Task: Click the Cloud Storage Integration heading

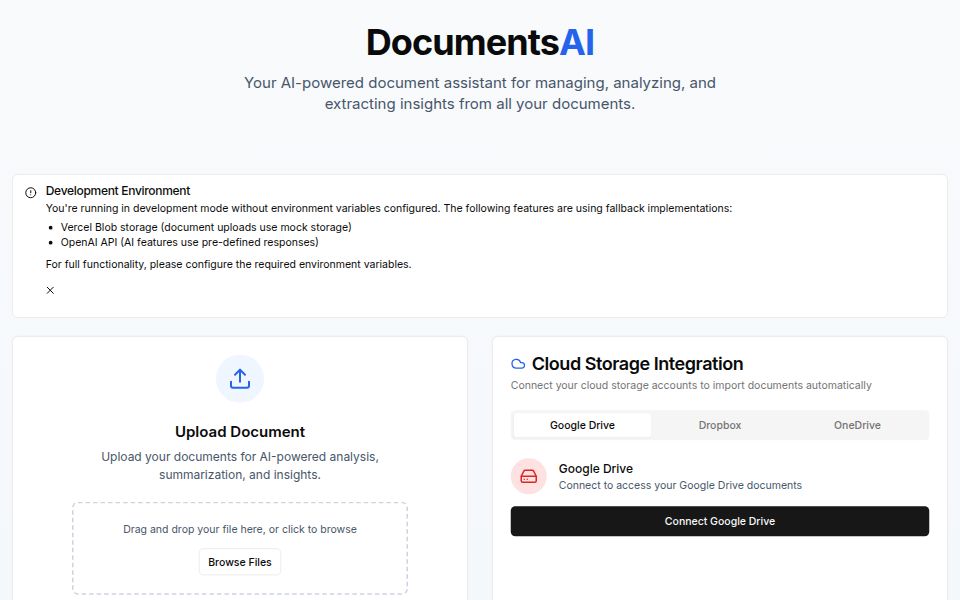Action: click(640, 363)
